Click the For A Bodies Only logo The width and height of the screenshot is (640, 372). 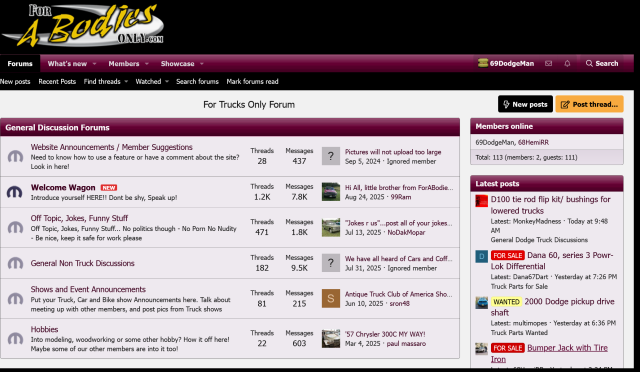point(83,26)
